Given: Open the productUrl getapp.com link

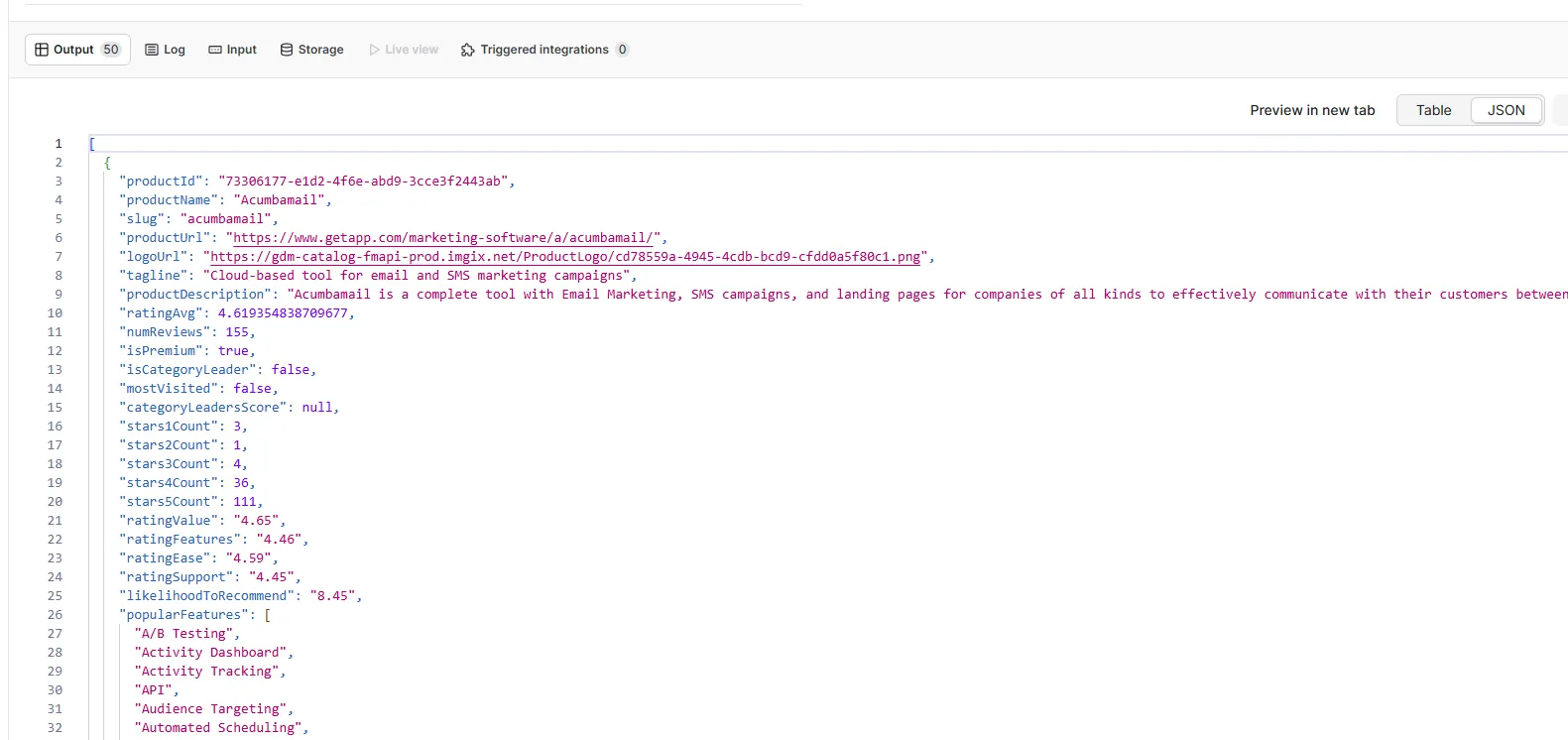Looking at the screenshot, I should tap(443, 238).
